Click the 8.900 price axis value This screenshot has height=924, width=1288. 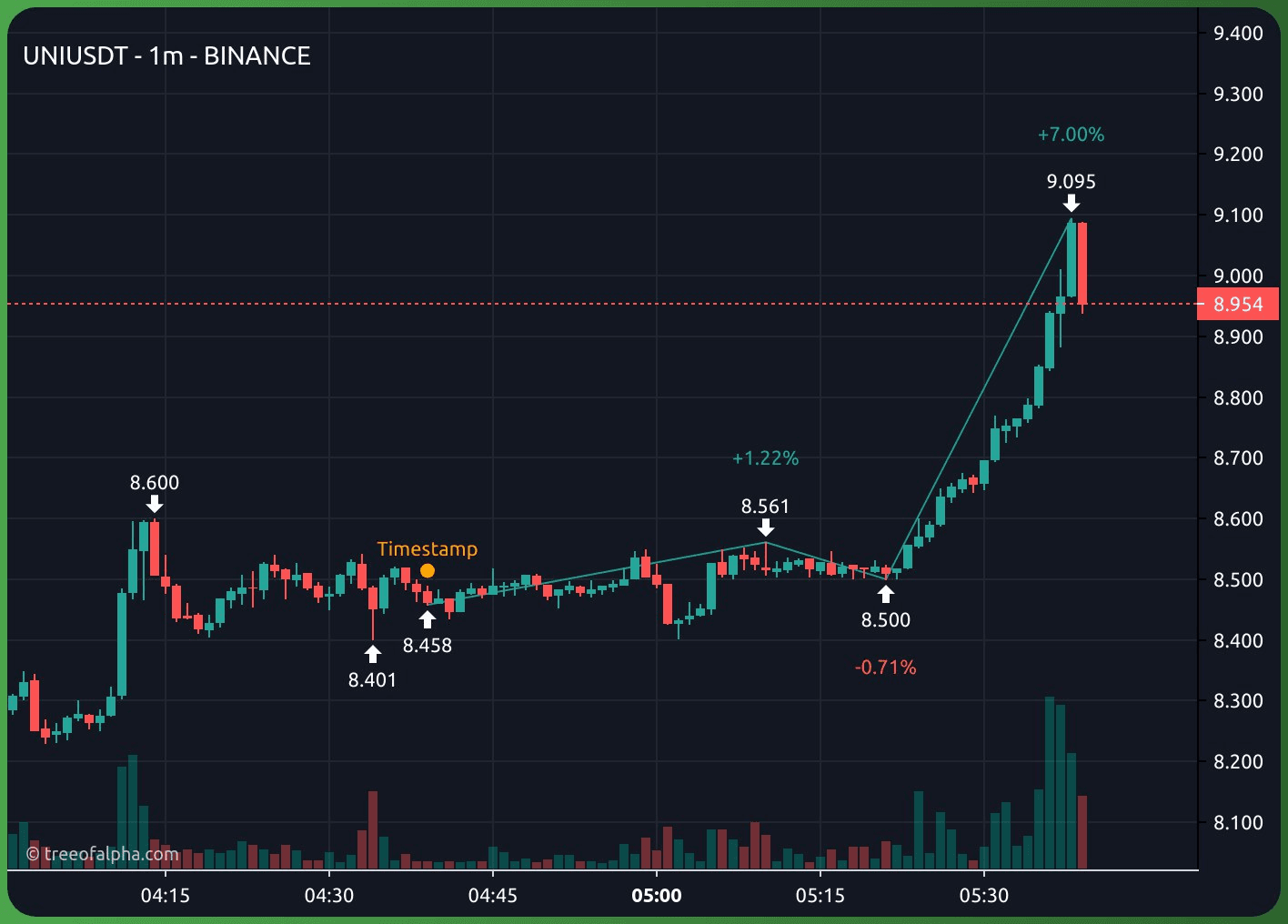pyautogui.click(x=1239, y=336)
